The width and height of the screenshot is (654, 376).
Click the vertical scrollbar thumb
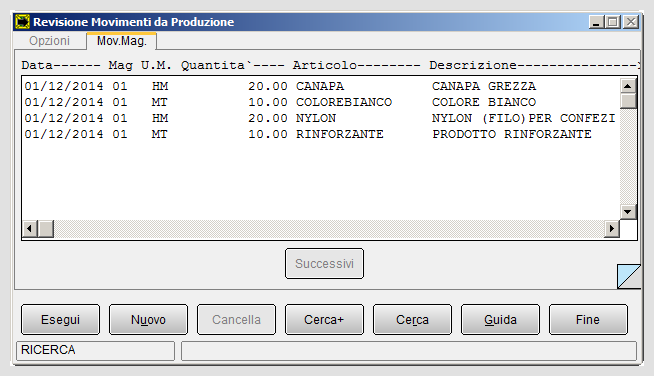click(x=628, y=101)
